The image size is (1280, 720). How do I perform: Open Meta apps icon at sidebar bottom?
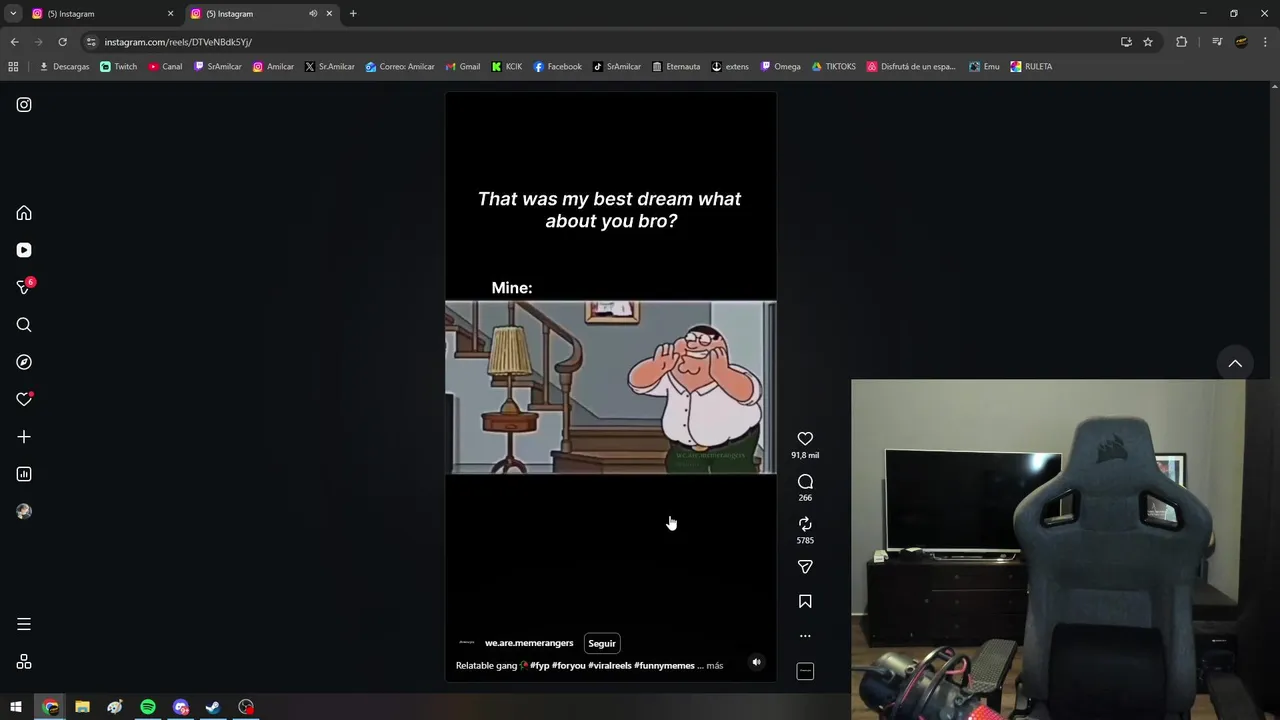(x=24, y=662)
